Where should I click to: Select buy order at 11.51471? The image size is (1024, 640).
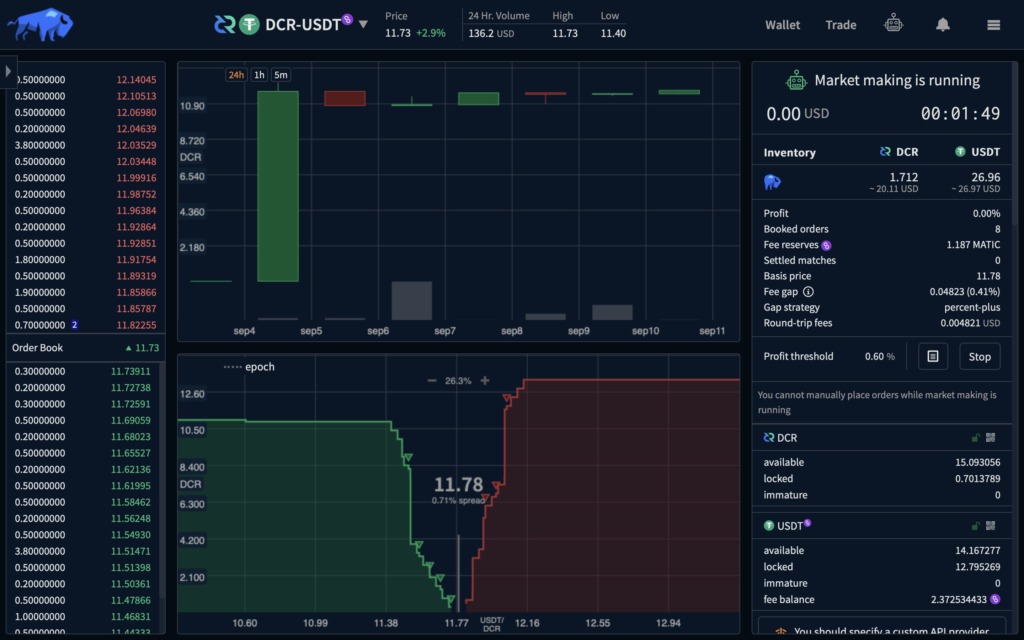[85, 551]
